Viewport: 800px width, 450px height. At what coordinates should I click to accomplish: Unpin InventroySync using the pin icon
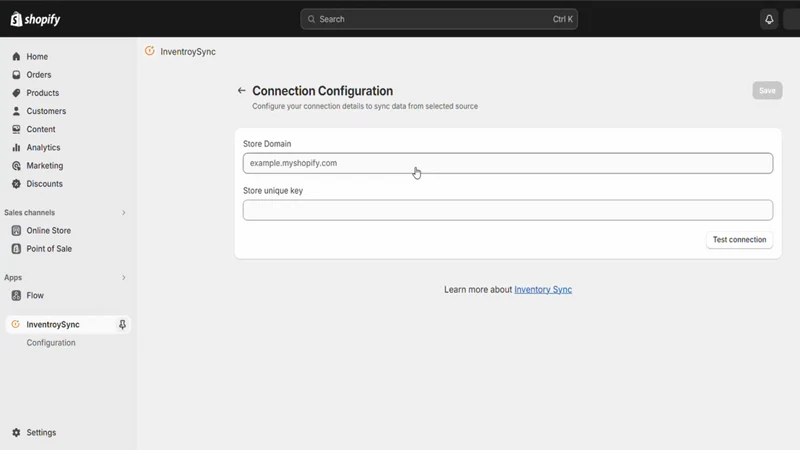click(122, 324)
